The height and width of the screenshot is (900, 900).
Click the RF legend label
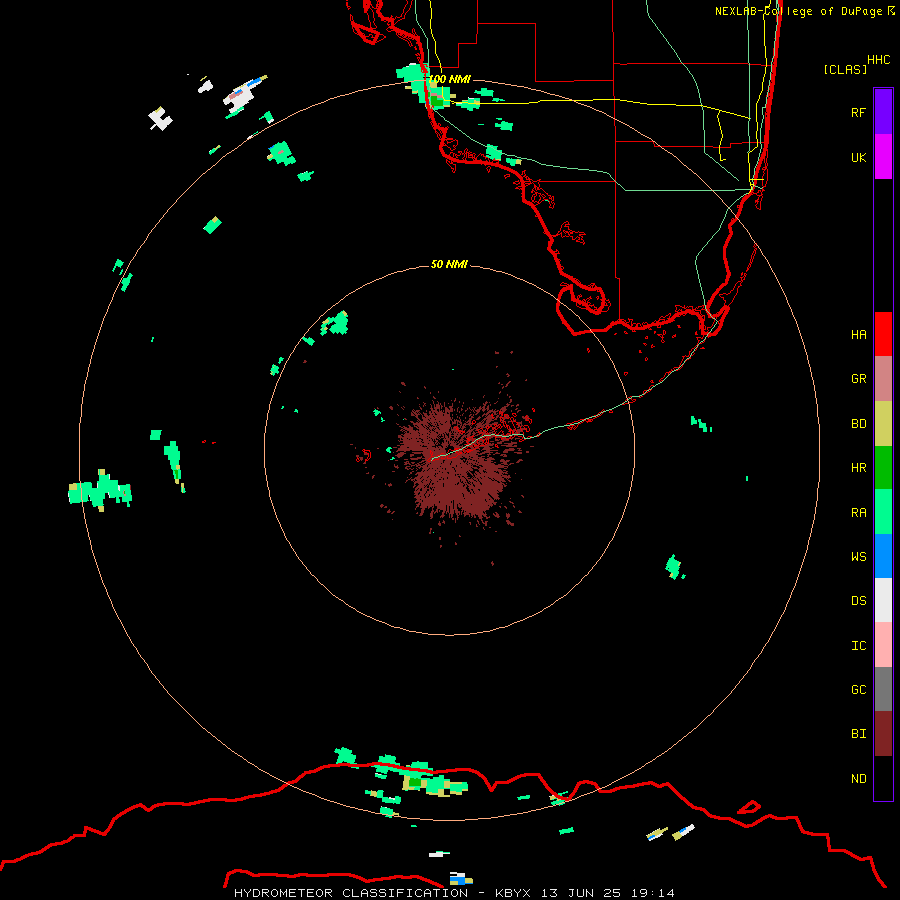(858, 112)
